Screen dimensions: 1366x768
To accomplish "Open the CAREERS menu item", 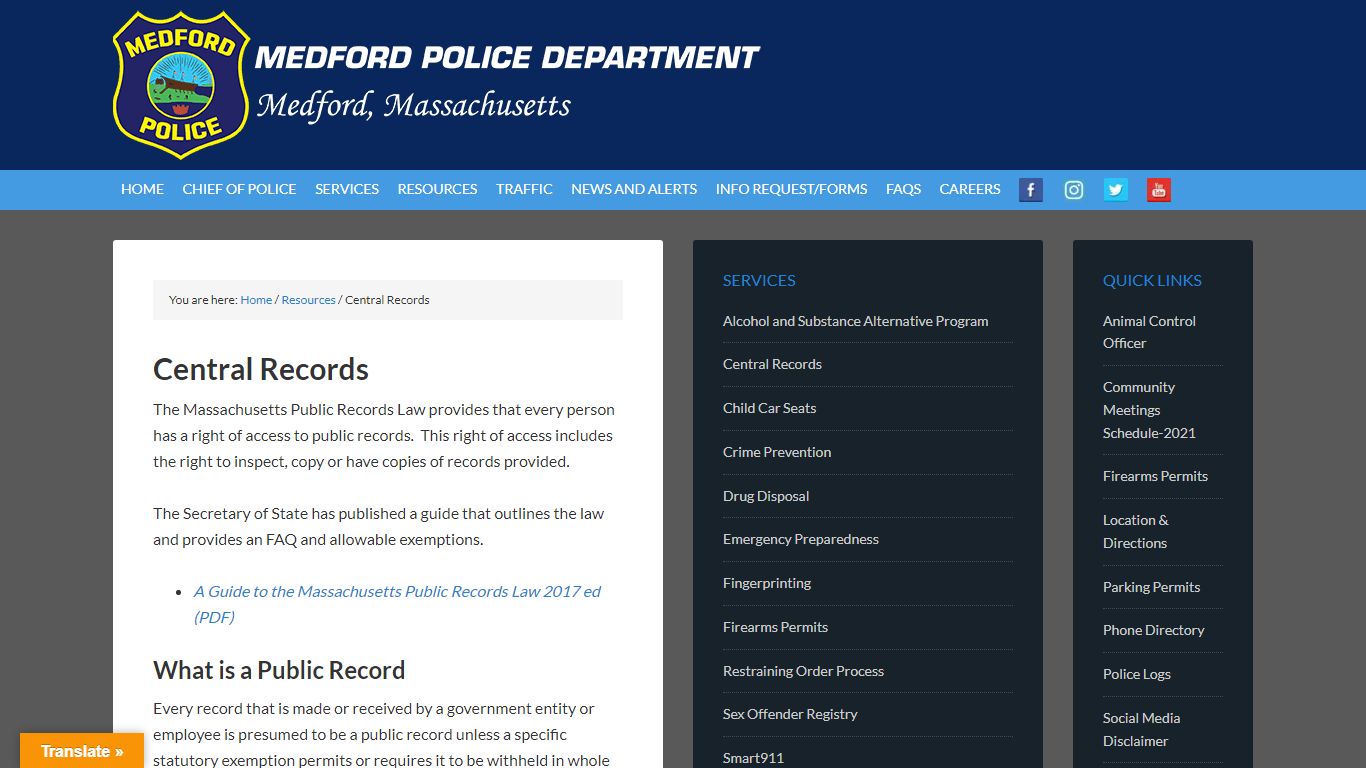I will [970, 189].
